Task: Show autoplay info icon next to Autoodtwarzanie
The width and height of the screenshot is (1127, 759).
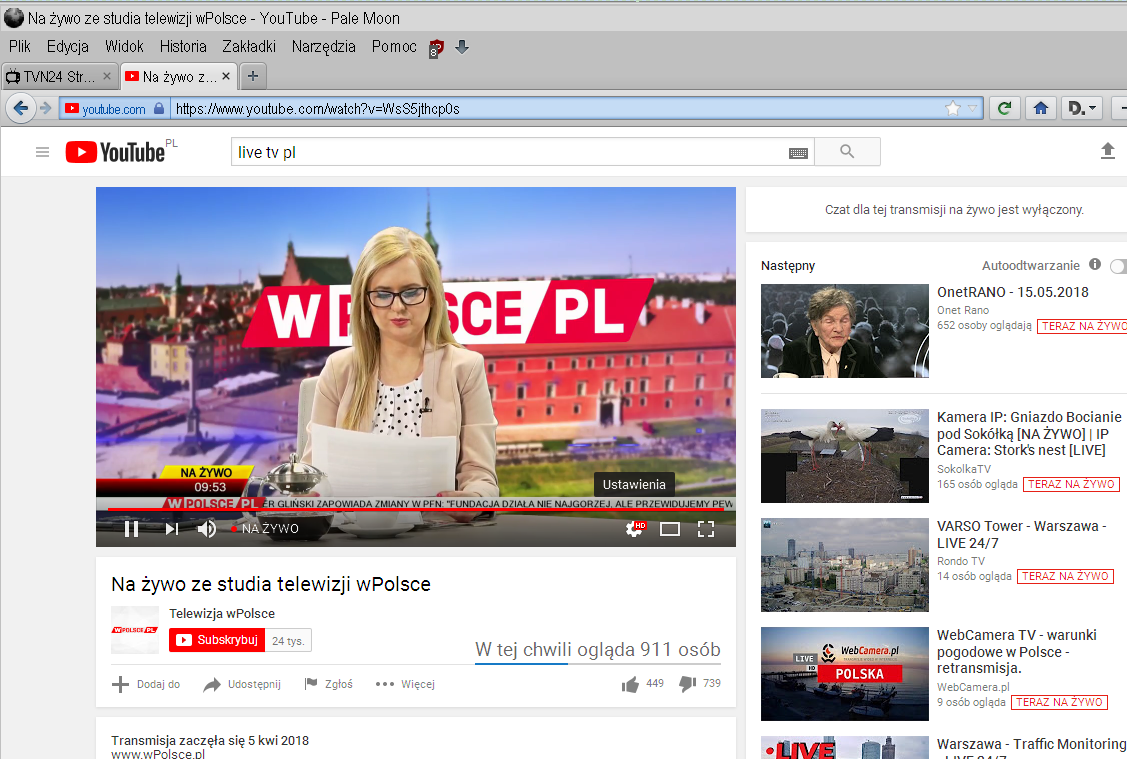Action: 1095,264
